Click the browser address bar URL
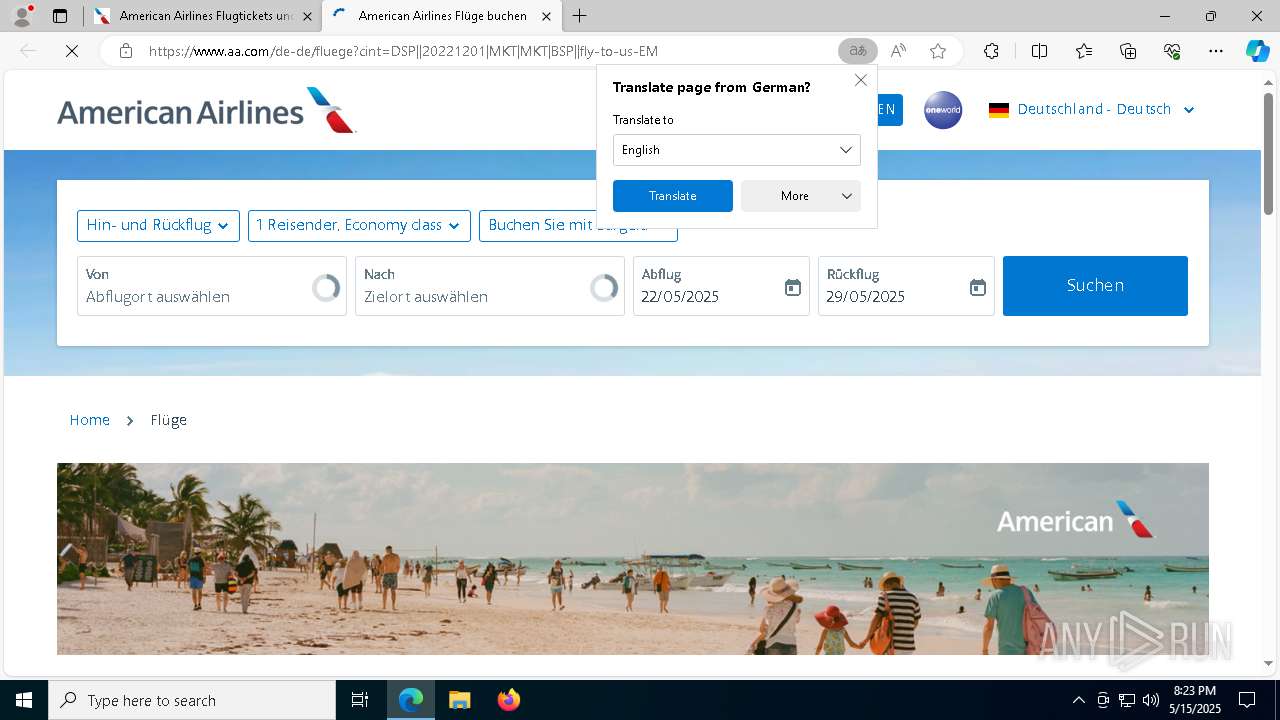1280x720 pixels. pos(403,51)
